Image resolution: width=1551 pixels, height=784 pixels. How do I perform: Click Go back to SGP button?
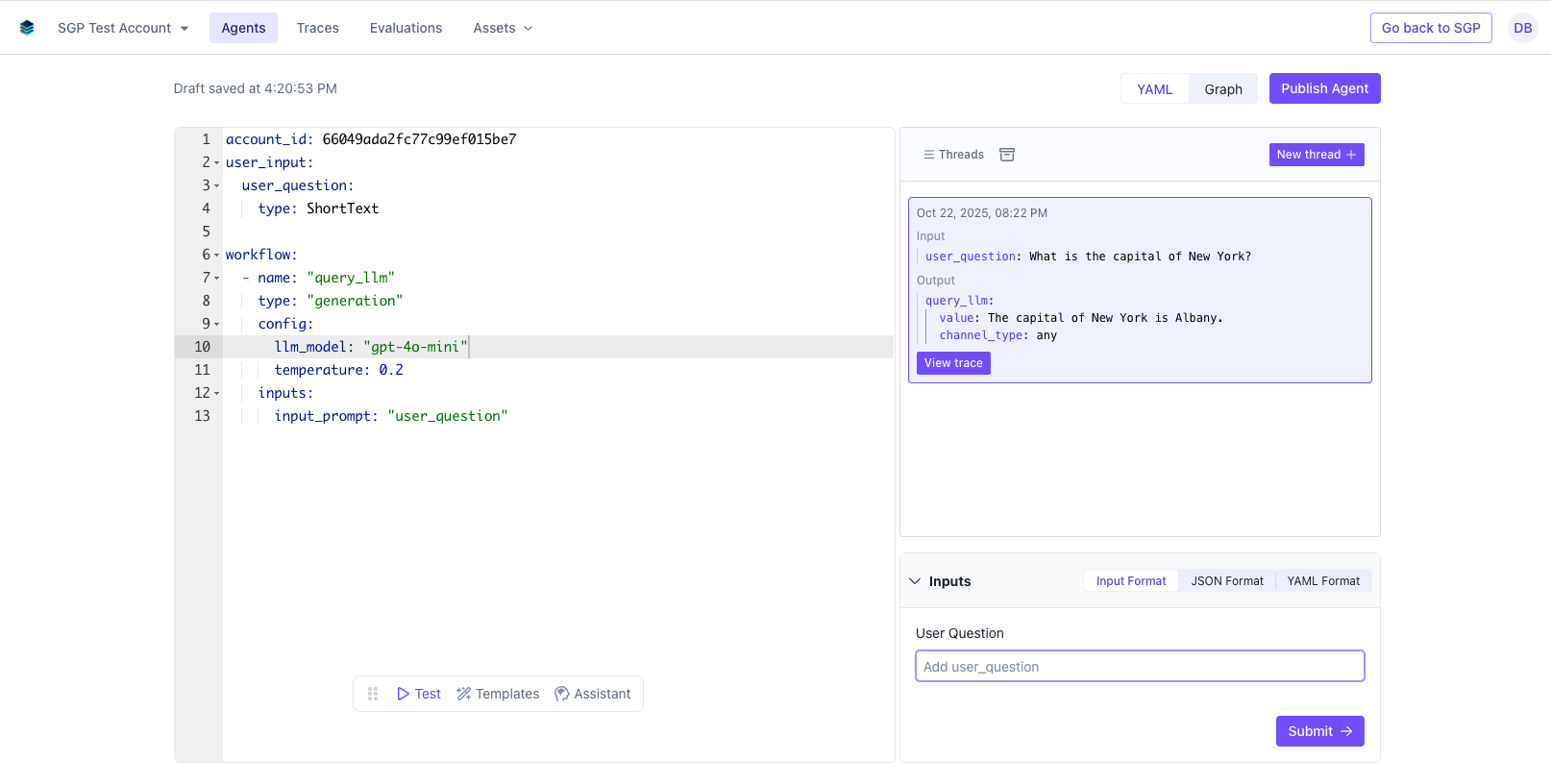coord(1431,28)
